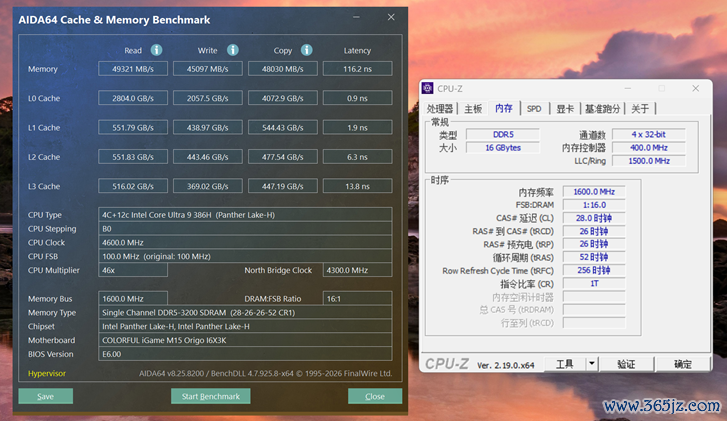Click the DRAM:FSB Ratio value 16:1

pyautogui.click(x=357, y=299)
